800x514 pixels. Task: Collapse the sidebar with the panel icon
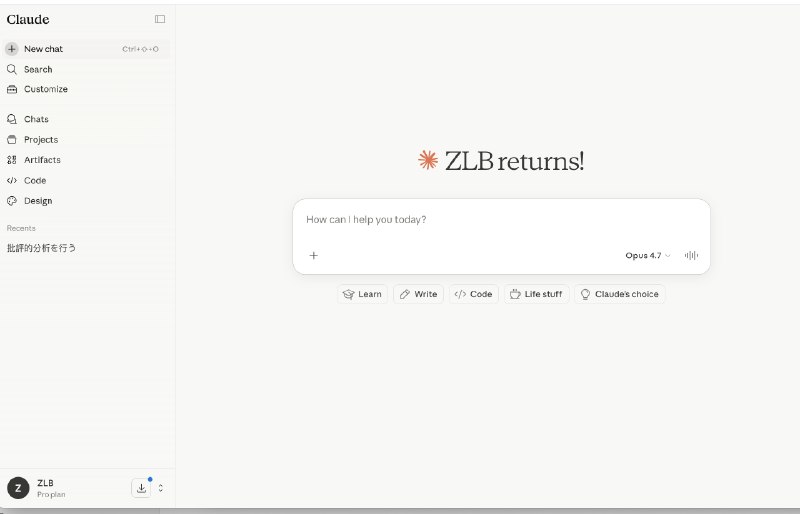[x=160, y=19]
